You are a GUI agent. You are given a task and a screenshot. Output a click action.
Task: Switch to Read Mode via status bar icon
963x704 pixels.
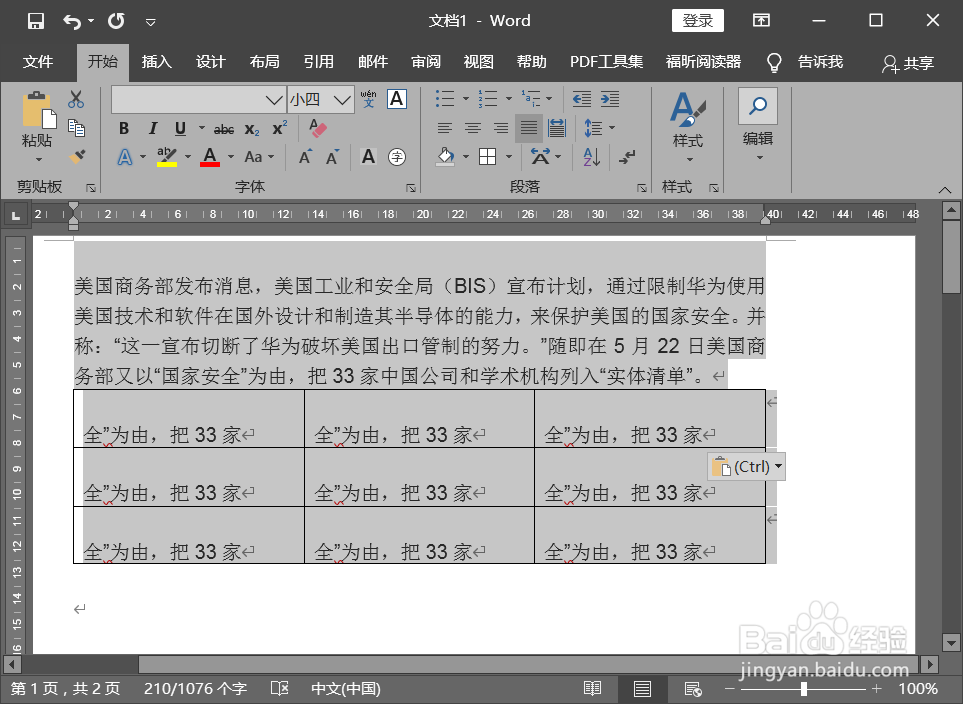[592, 688]
